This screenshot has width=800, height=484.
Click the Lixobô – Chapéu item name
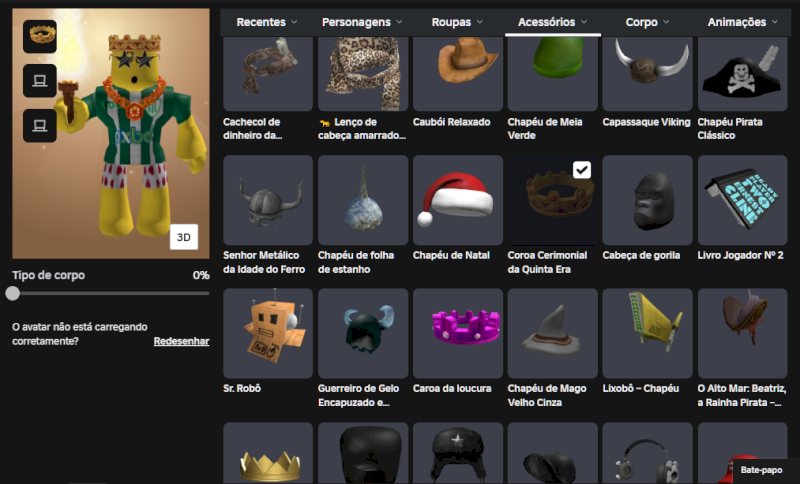pyautogui.click(x=641, y=388)
